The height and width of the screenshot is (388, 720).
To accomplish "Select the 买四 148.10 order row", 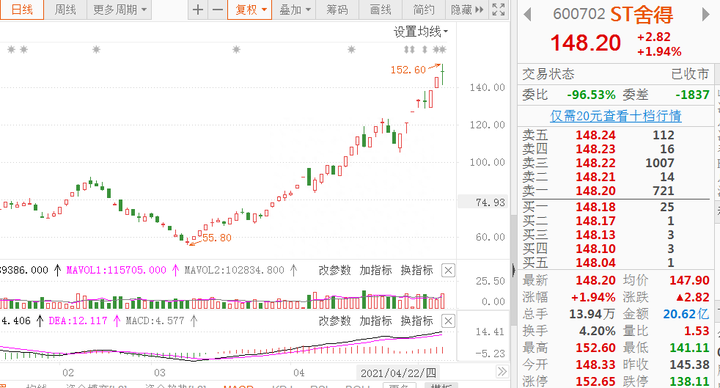I will [x=615, y=248].
